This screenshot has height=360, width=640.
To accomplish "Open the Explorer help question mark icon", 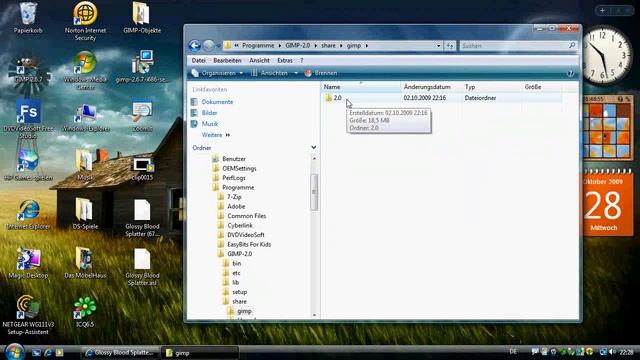I will [570, 73].
